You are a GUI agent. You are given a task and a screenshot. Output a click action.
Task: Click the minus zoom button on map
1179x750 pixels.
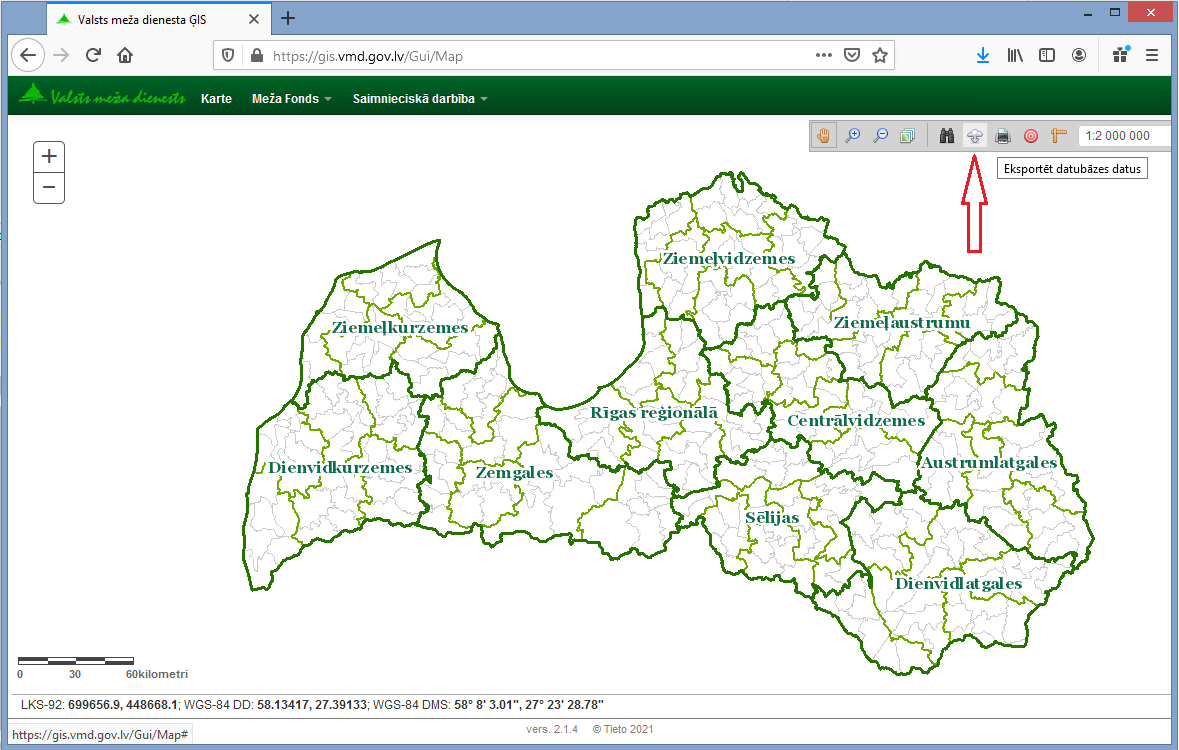point(49,187)
